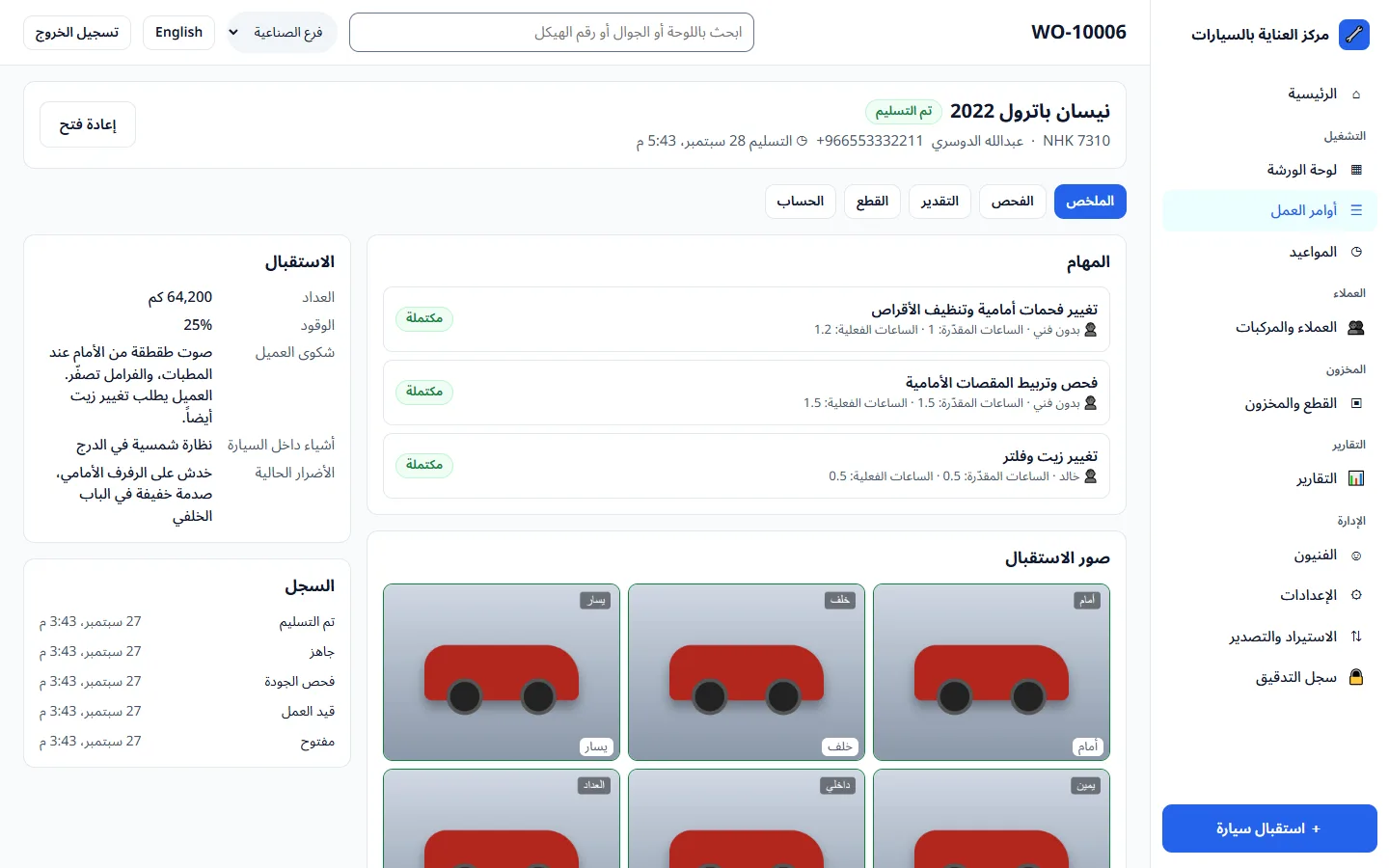Click the people icon beside العملاء والمركبات
This screenshot has width=1389, height=868.
[x=1355, y=328]
